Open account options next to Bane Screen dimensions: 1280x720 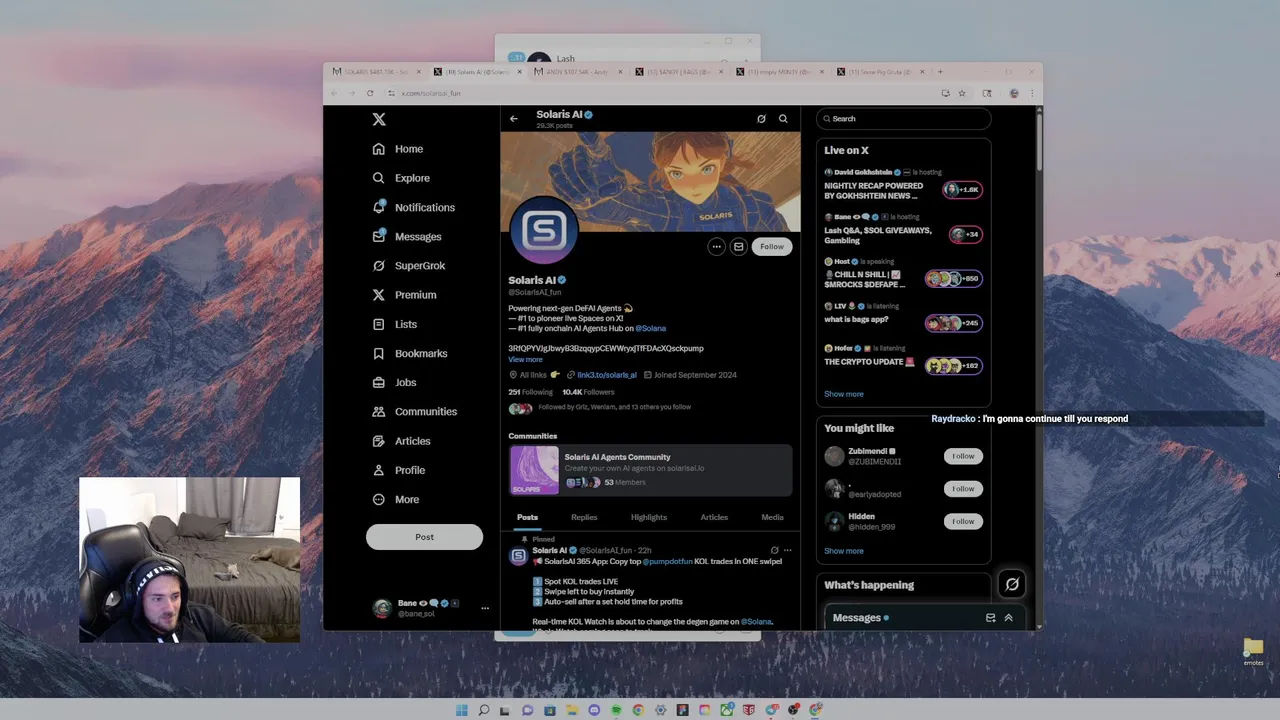[x=485, y=608]
